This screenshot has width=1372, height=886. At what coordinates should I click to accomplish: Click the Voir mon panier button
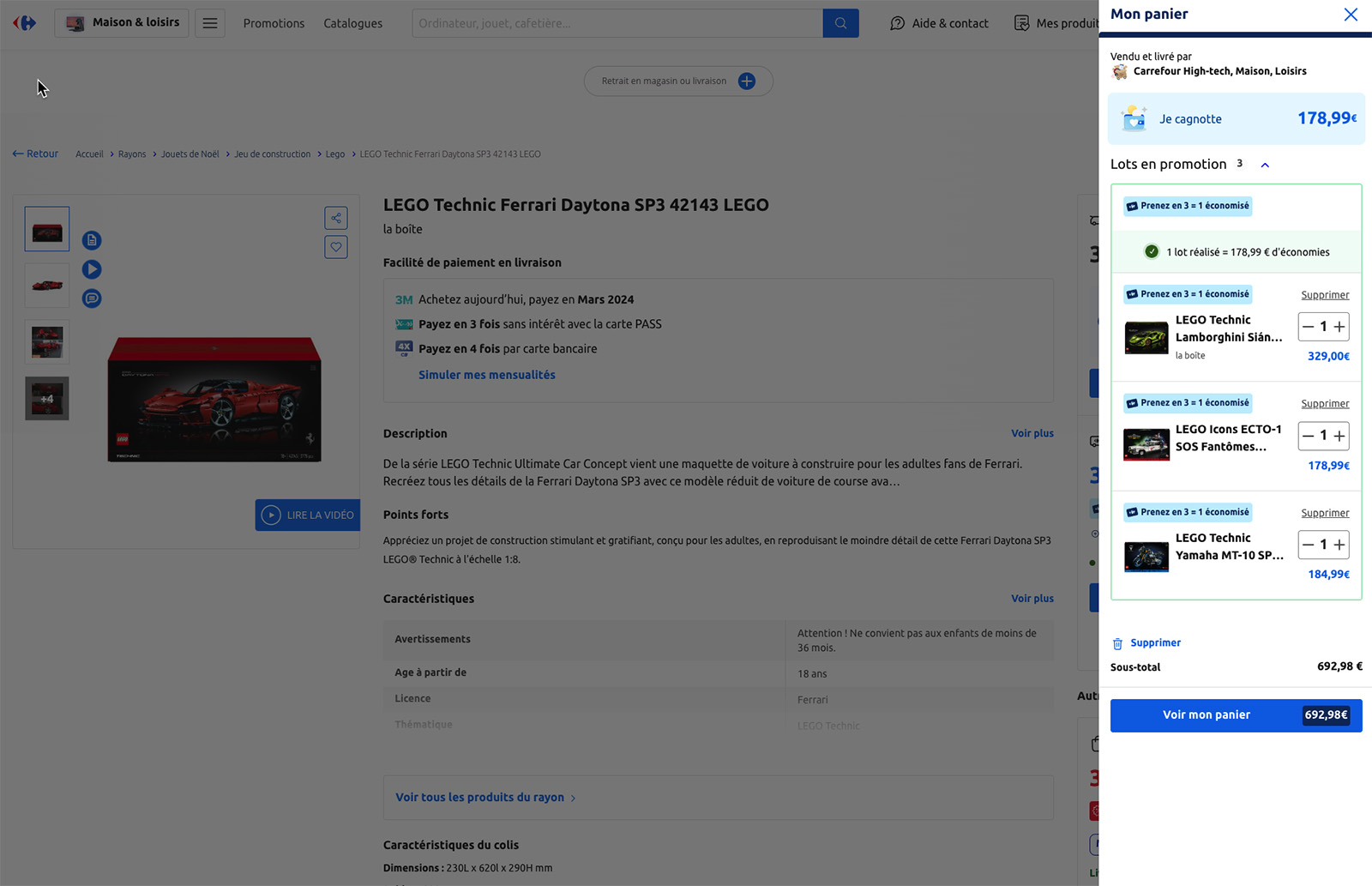click(x=1236, y=715)
